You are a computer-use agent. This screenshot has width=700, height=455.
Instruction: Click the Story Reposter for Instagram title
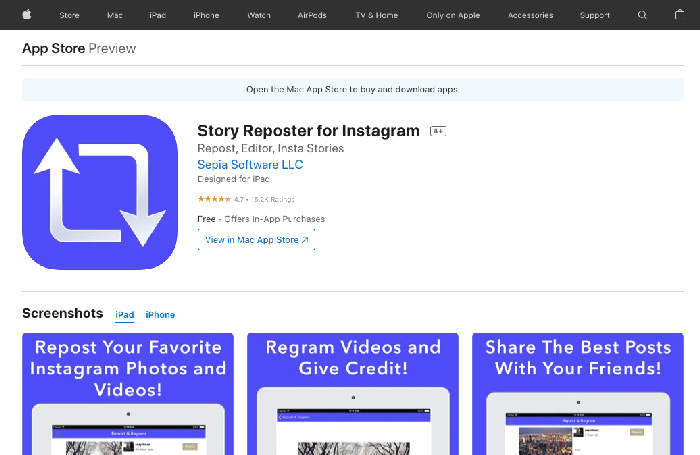[308, 131]
